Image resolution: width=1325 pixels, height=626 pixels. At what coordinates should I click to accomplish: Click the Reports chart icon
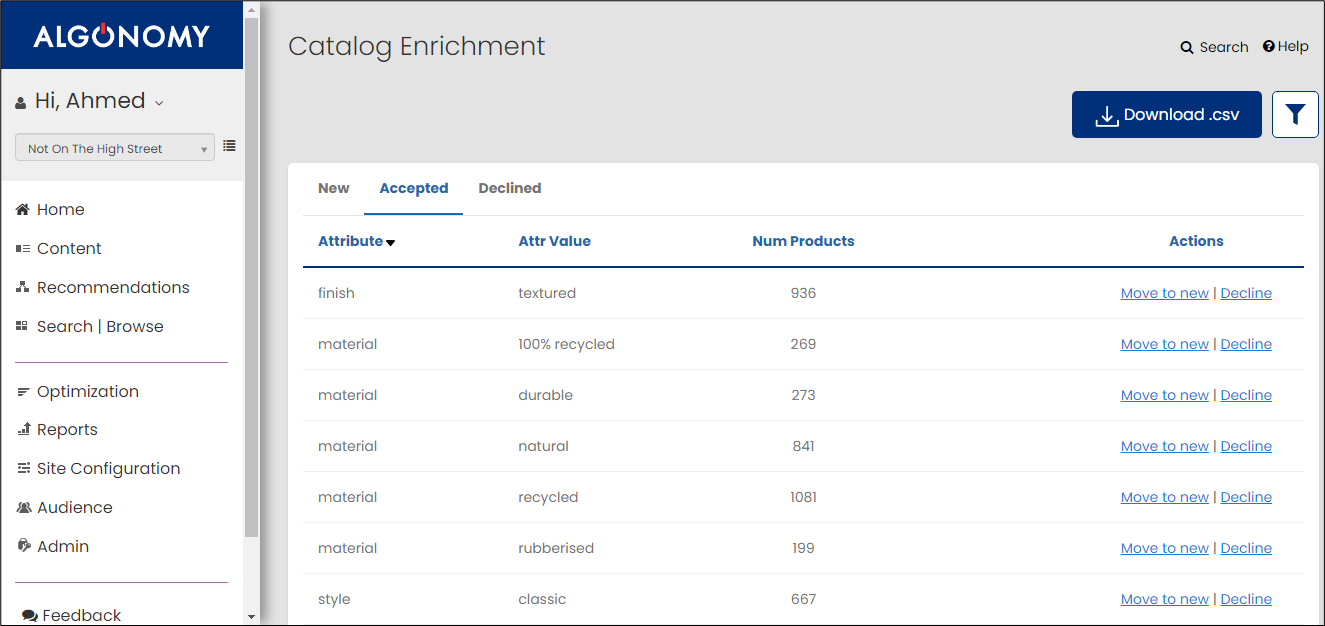[22, 430]
